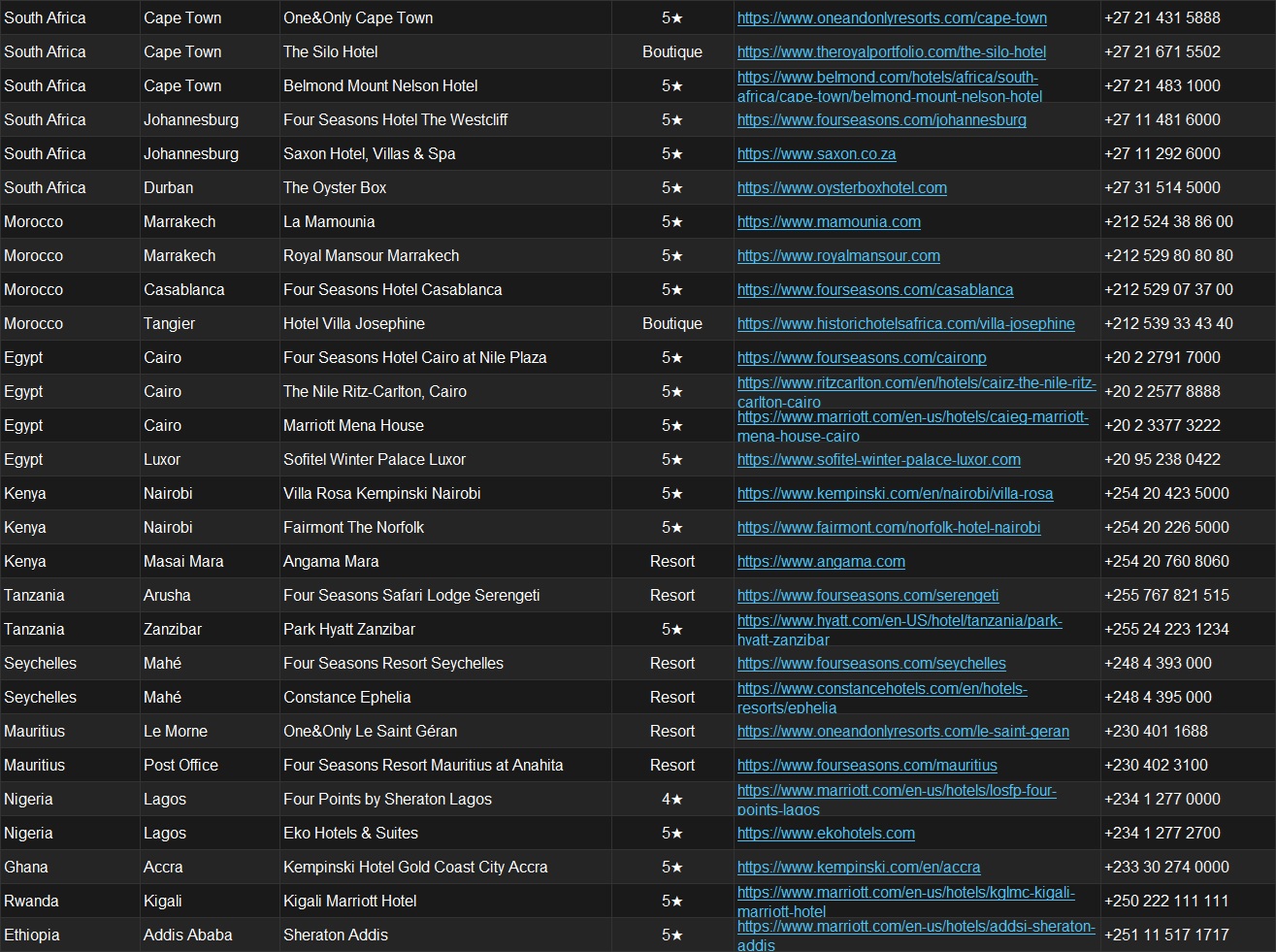Select the 'Ethiopia' country cell
Viewport: 1276px width, 952px height.
tap(70, 935)
